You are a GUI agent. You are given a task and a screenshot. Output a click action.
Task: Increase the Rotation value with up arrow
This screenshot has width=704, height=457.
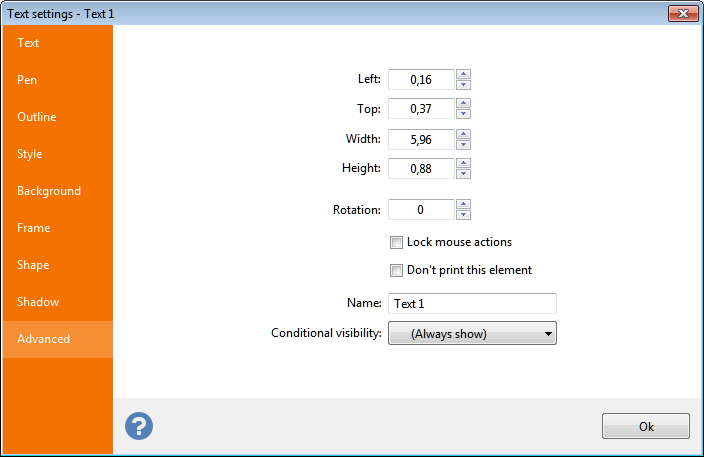click(463, 205)
